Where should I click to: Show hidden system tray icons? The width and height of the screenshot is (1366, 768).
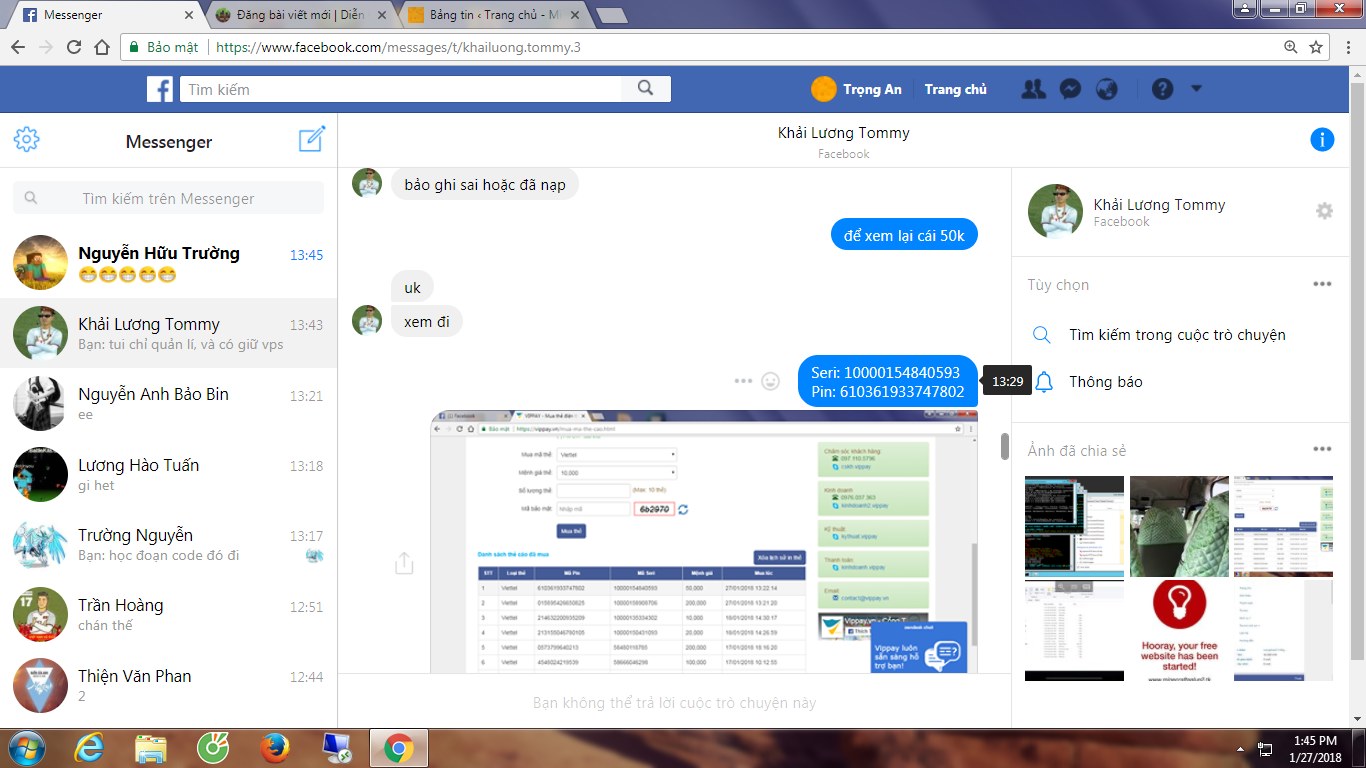(1240, 748)
